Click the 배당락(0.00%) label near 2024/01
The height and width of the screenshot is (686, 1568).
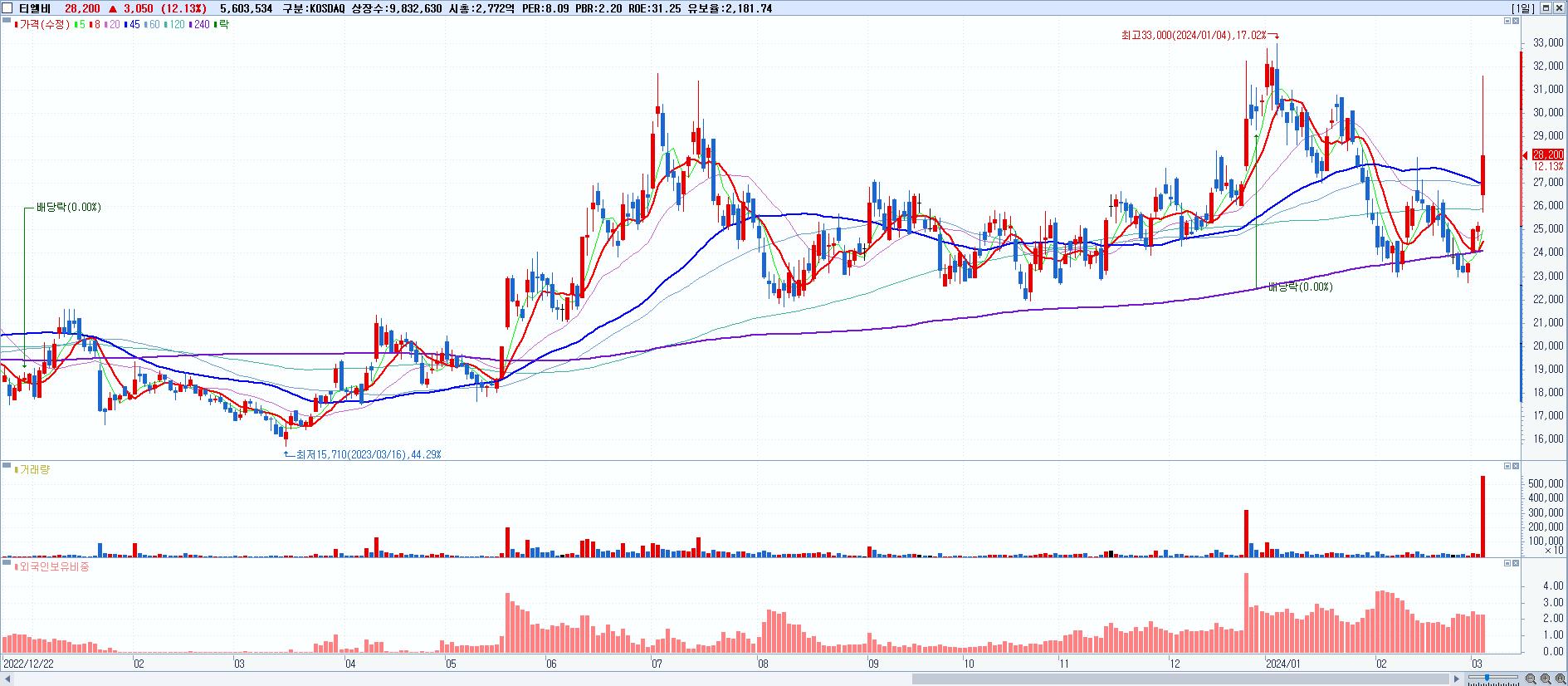[1300, 287]
